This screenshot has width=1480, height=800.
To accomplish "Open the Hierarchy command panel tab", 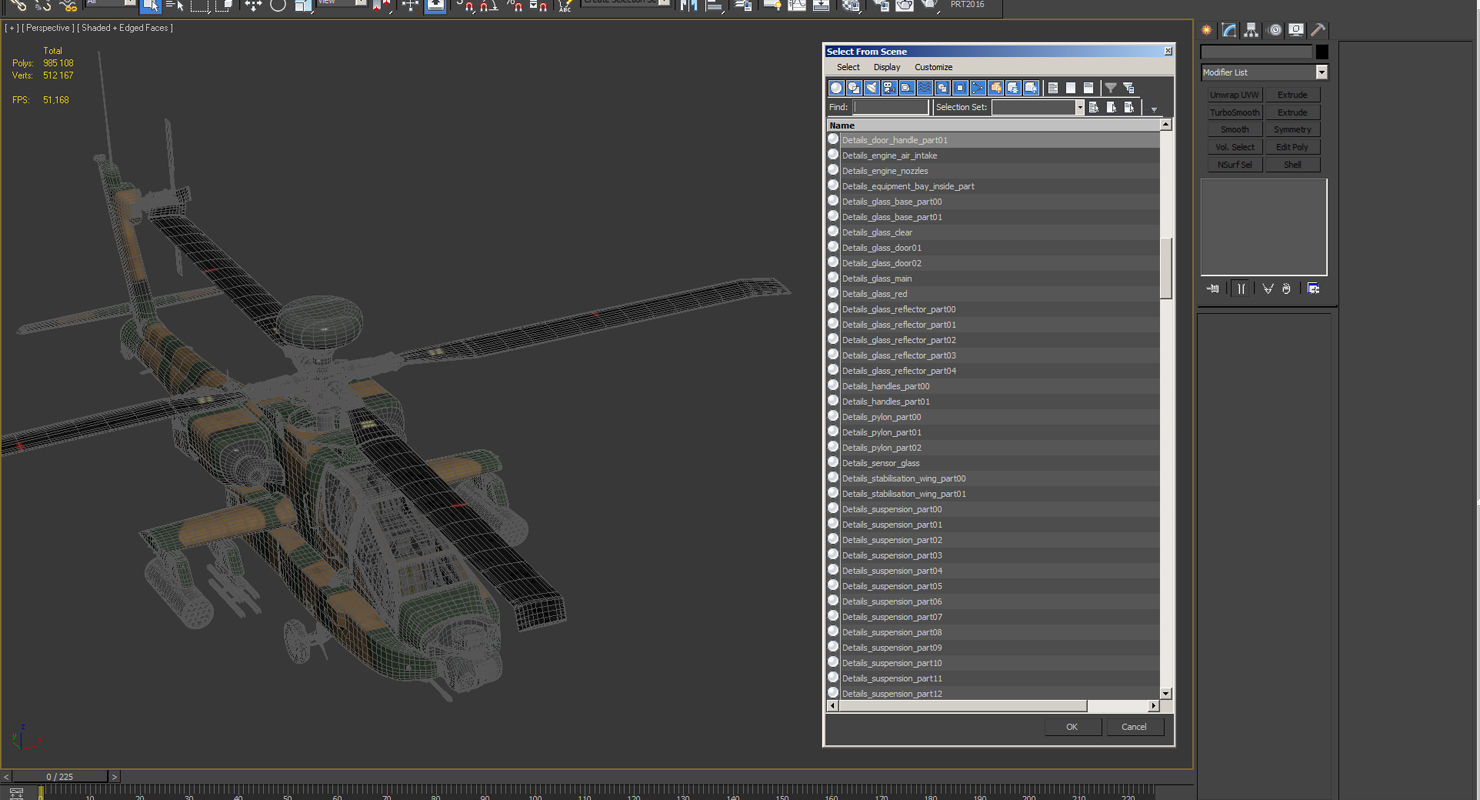I will click(x=1251, y=30).
